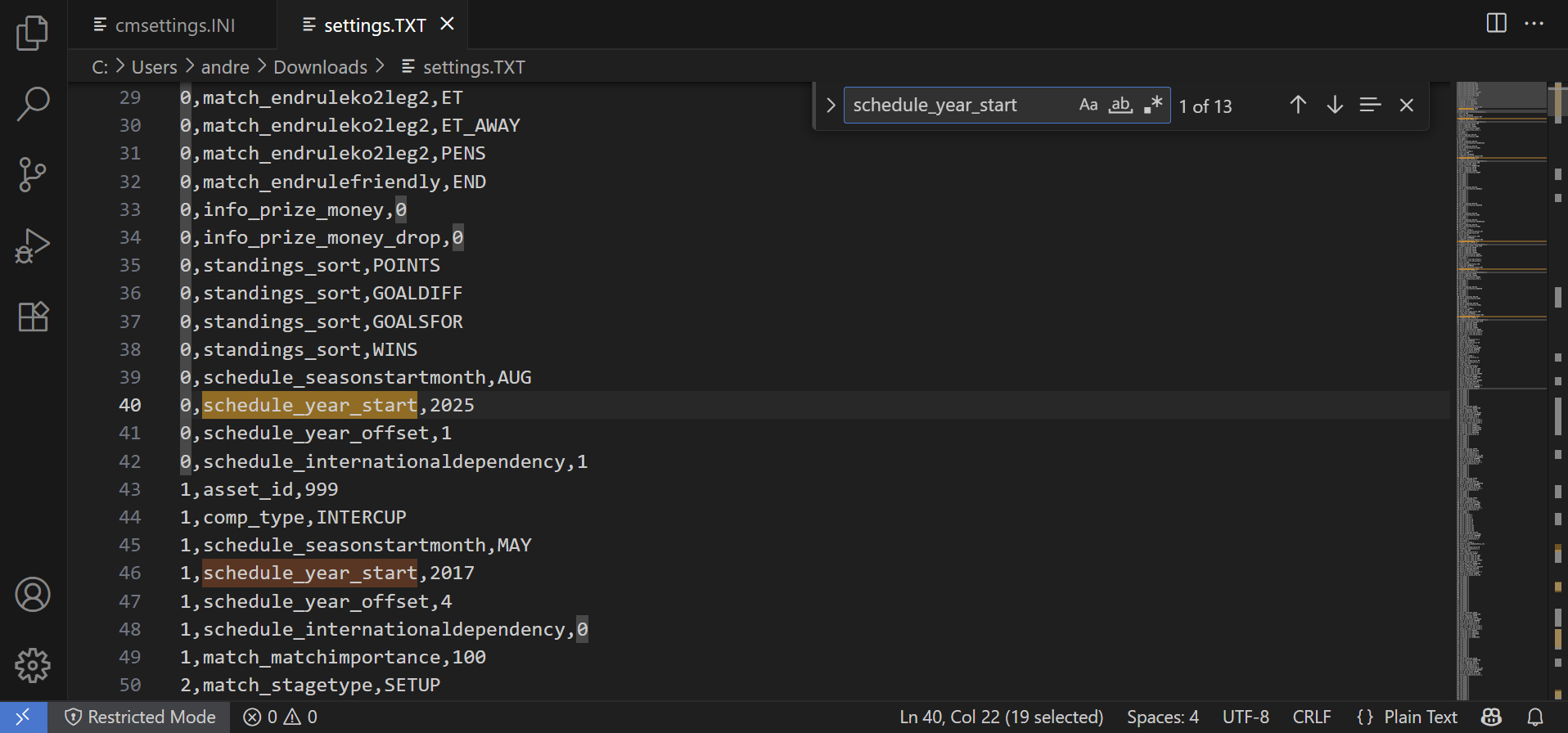
Task: Open the Manage gear settings icon
Action: (33, 665)
